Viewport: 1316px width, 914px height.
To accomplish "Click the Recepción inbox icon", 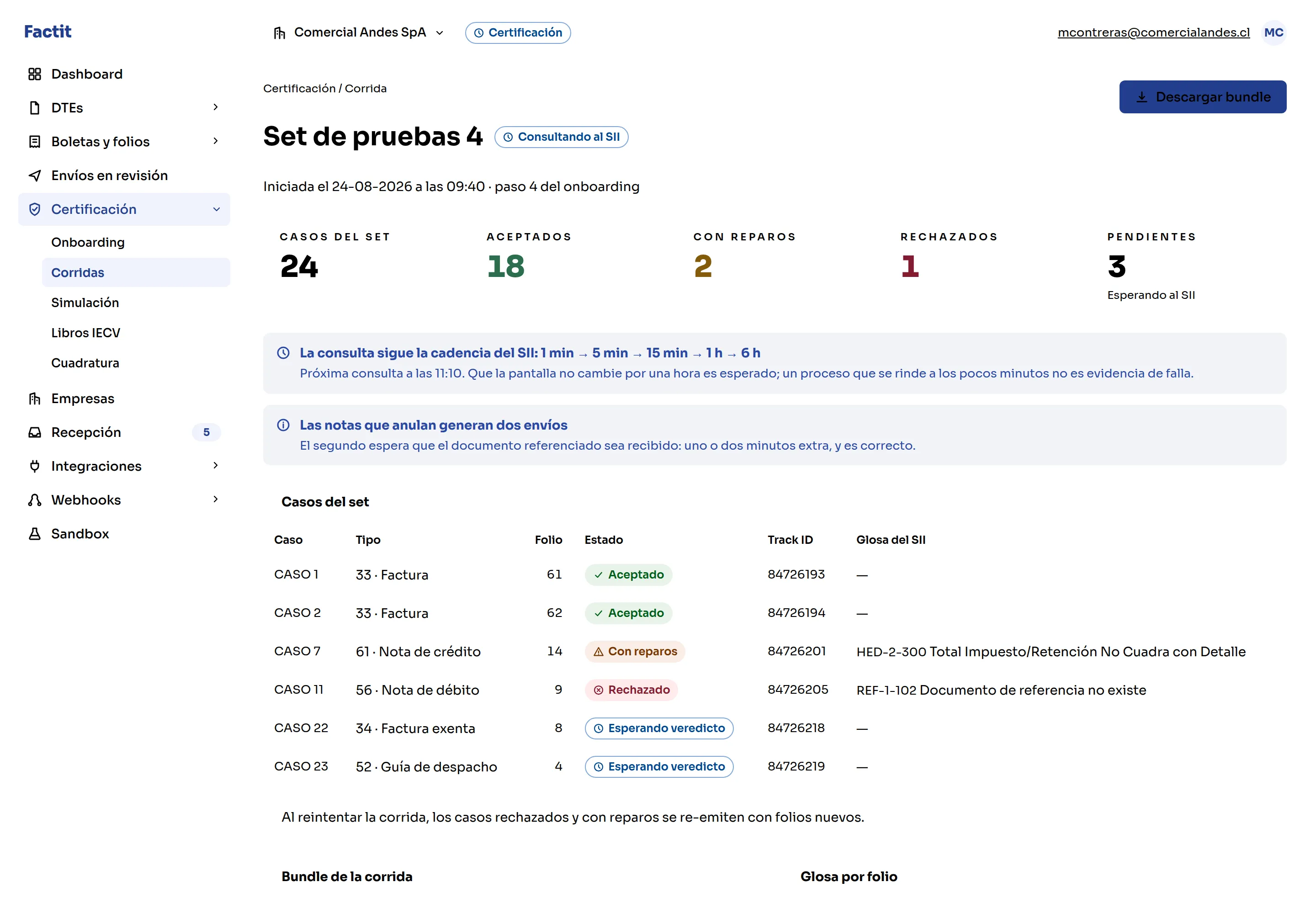I will click(34, 432).
